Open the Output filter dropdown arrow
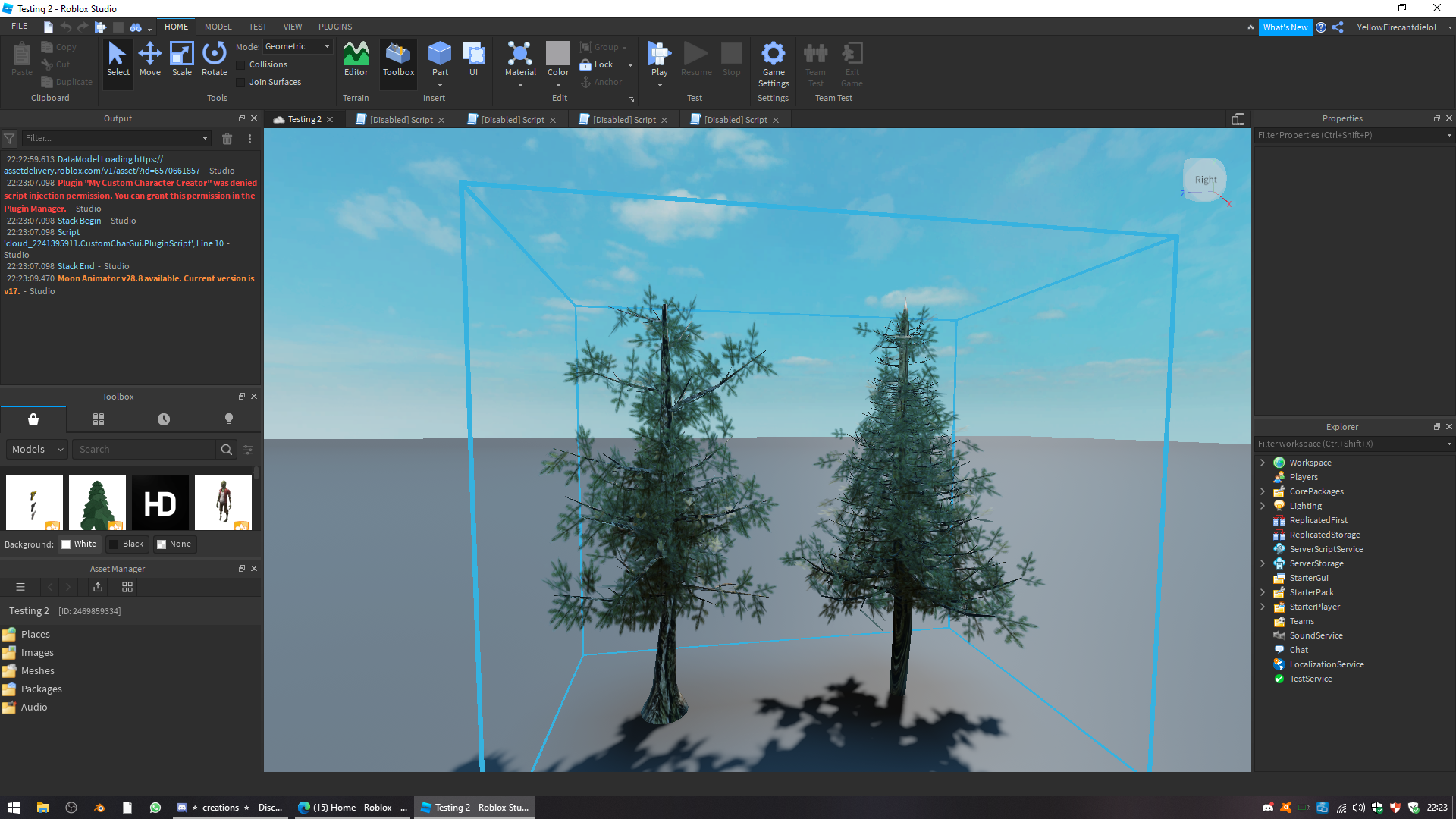Viewport: 1456px width, 819px height. [205, 139]
